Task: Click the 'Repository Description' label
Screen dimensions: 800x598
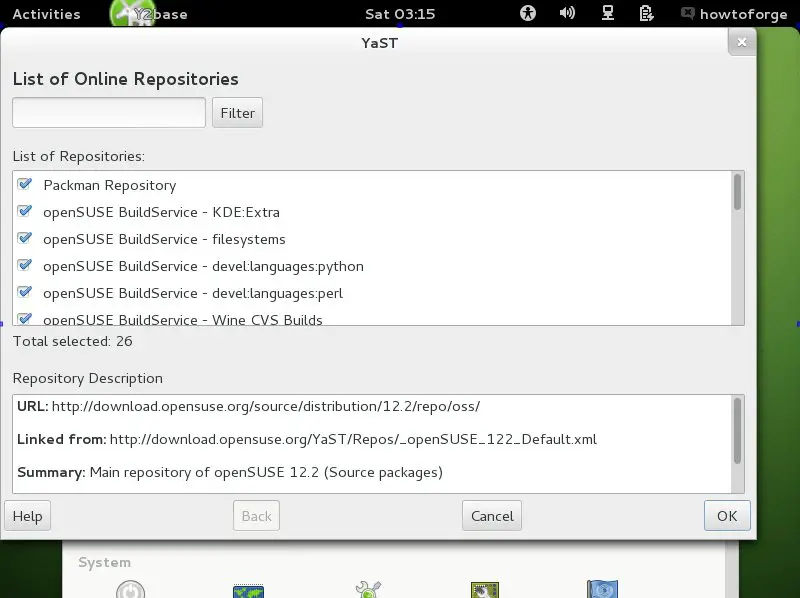Action: click(88, 379)
